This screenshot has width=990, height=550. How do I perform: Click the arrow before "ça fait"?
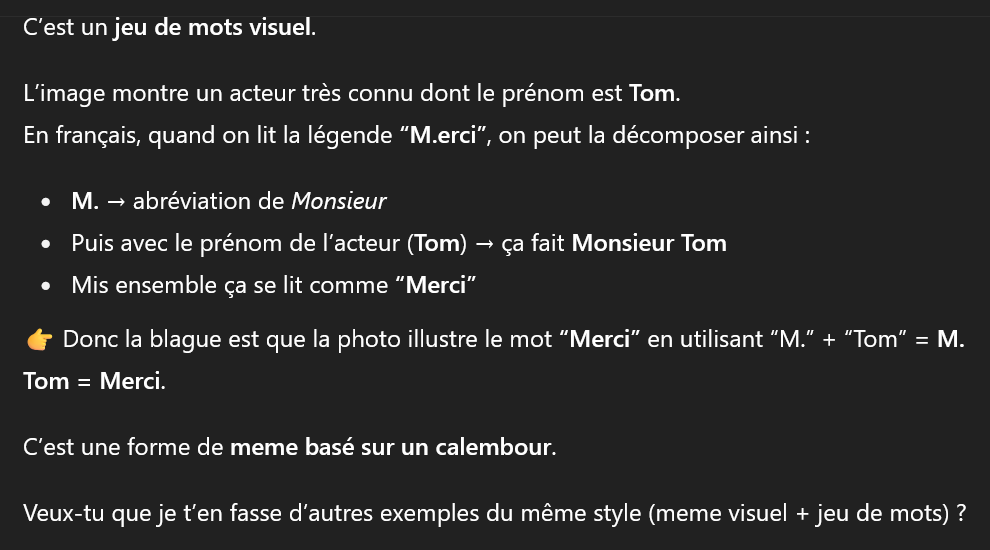484,244
